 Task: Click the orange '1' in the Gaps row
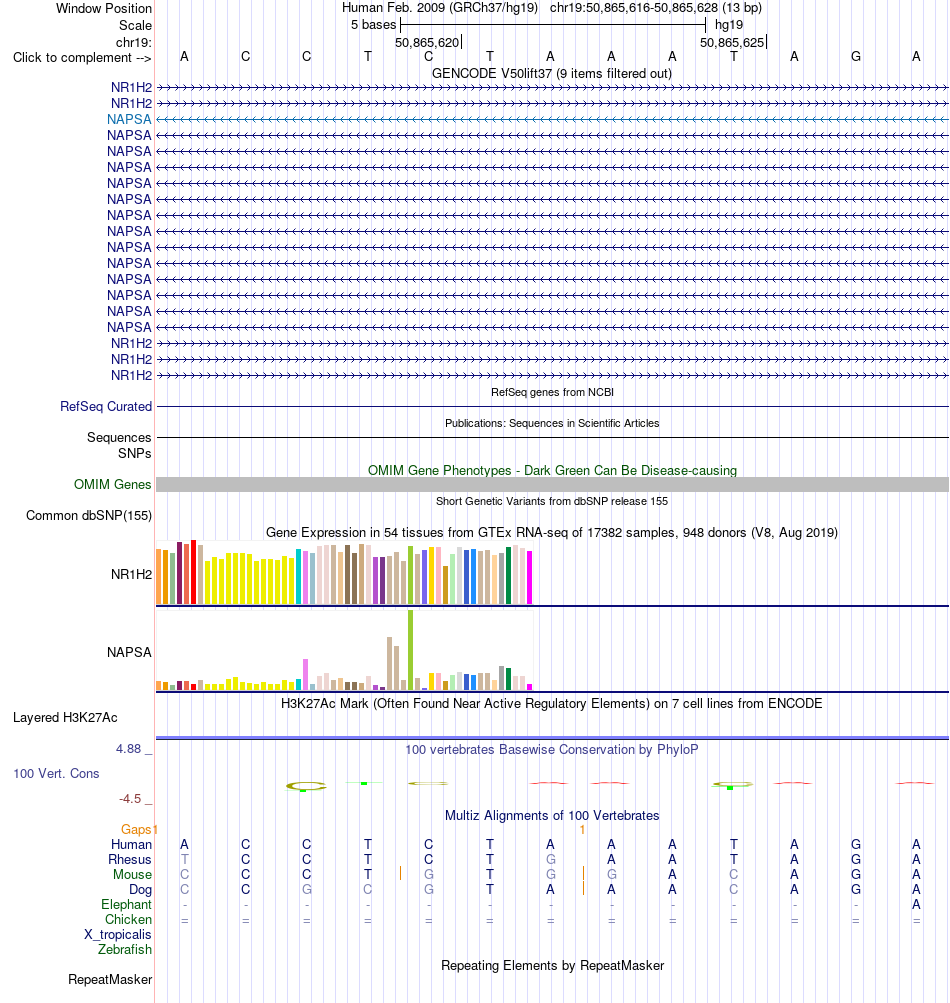pos(582,830)
